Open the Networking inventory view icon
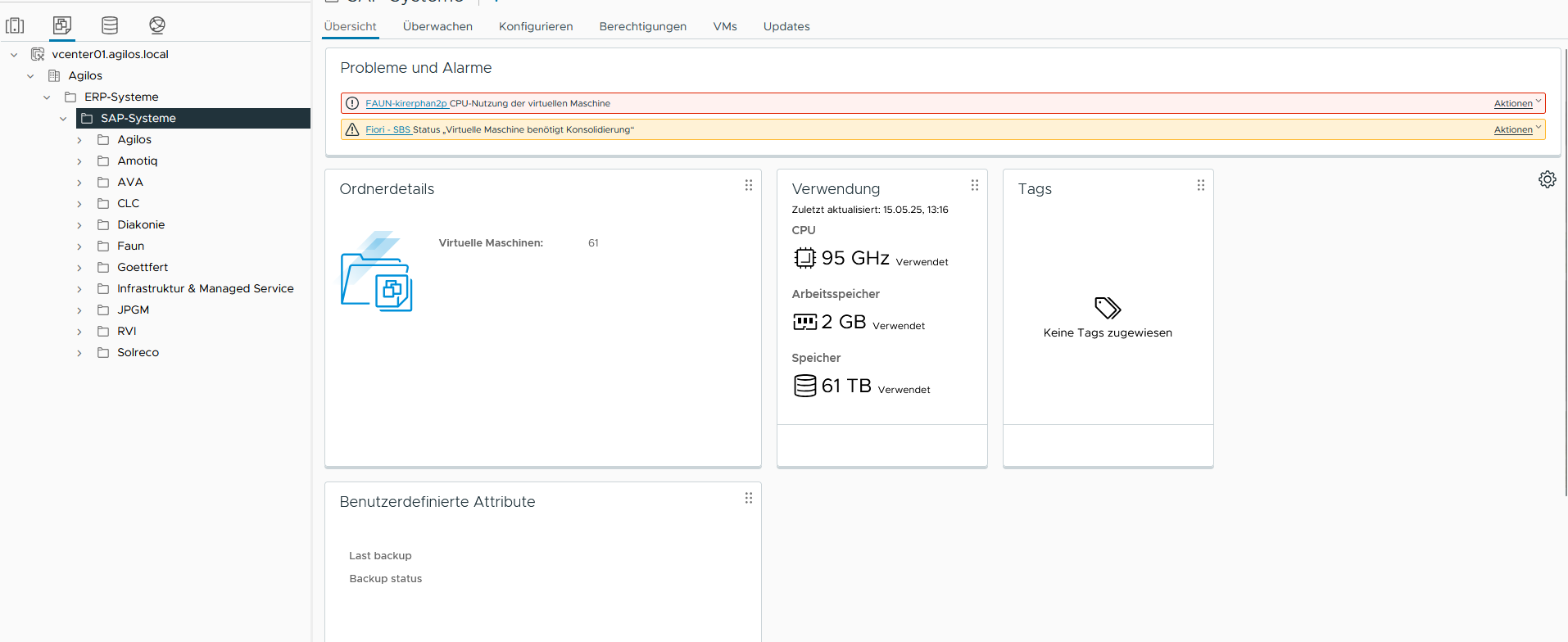The image size is (1568, 642). point(157,25)
